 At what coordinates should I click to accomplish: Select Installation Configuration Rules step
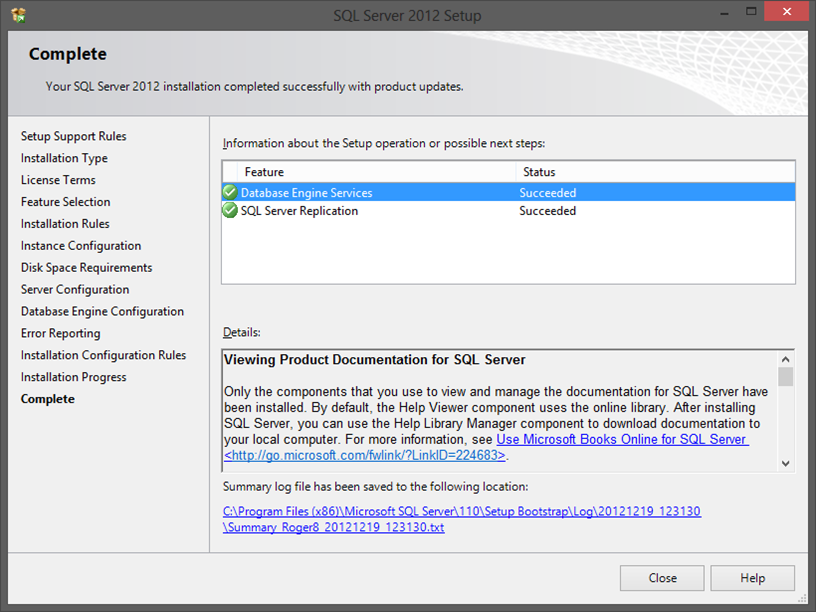pos(103,355)
